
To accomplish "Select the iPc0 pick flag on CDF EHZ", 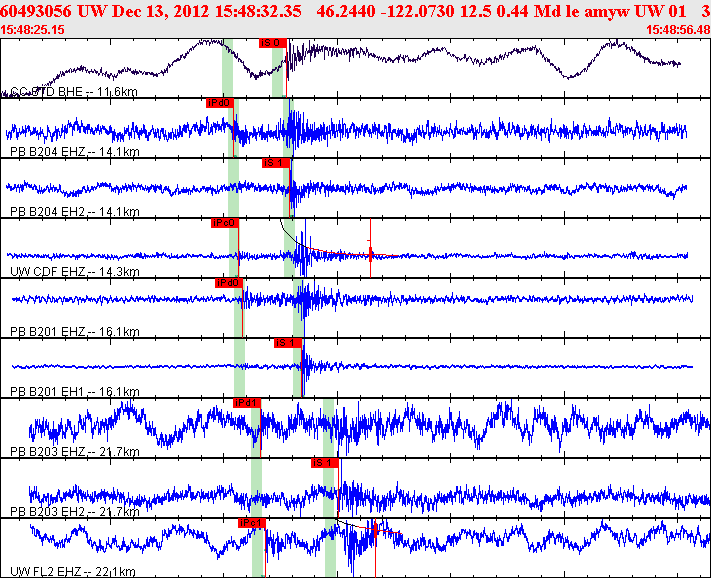I will tap(224, 223).
